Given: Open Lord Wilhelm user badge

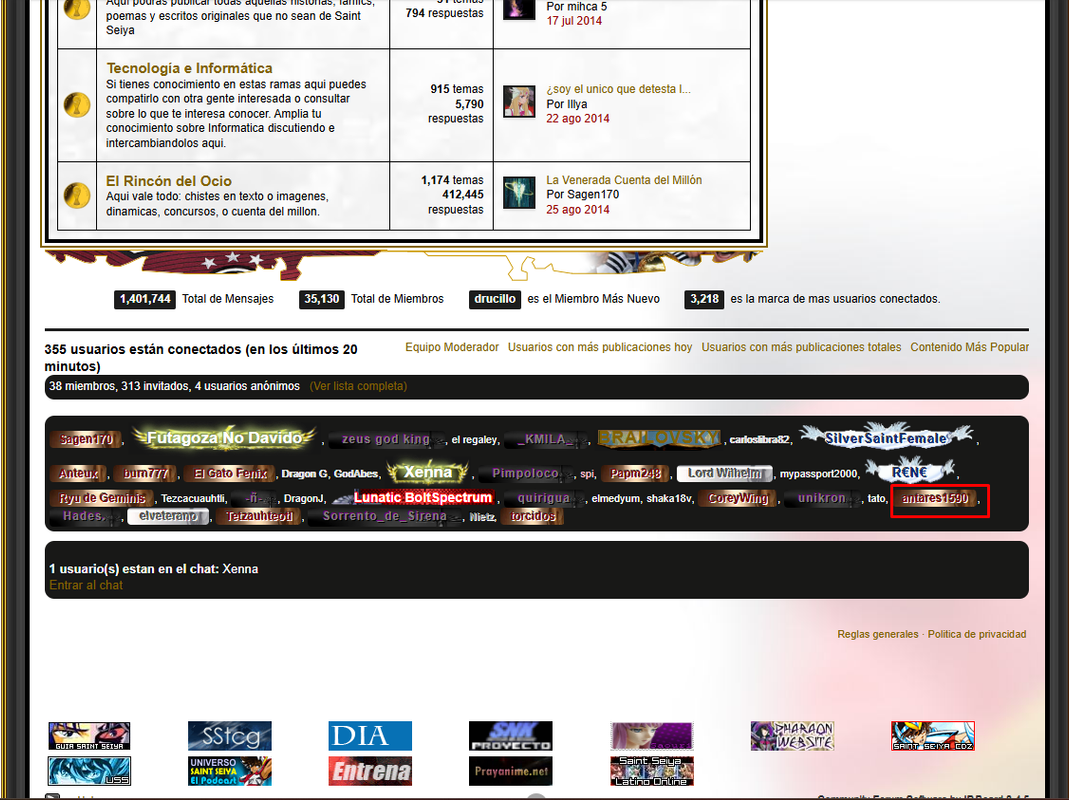Looking at the screenshot, I should tap(724, 473).
